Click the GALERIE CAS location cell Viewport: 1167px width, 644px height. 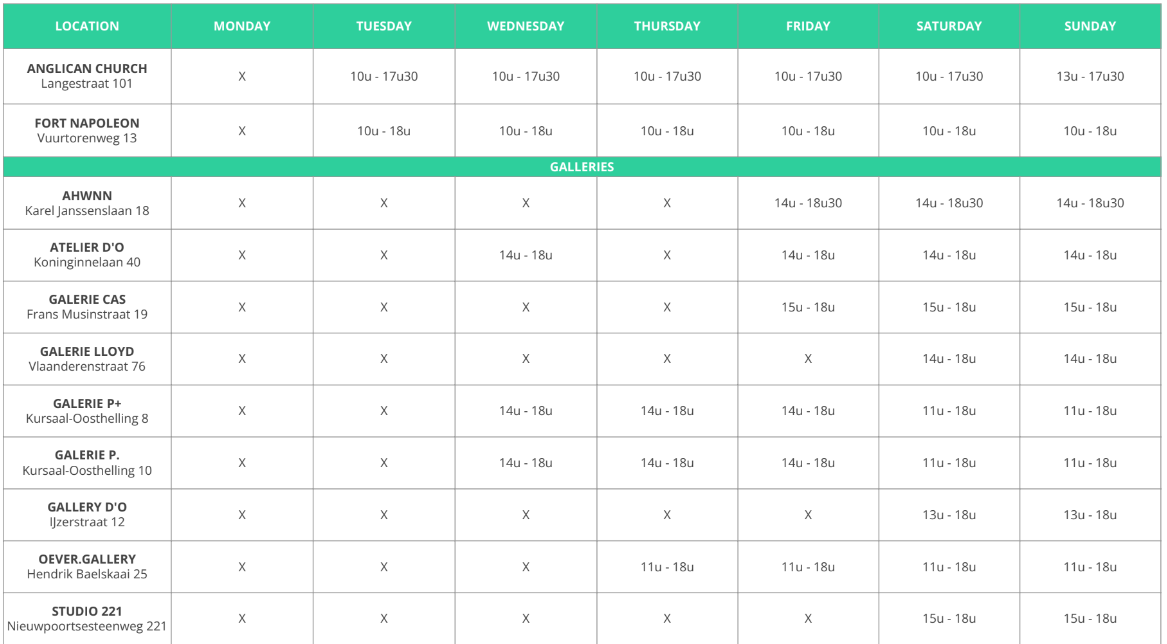pyautogui.click(x=87, y=307)
